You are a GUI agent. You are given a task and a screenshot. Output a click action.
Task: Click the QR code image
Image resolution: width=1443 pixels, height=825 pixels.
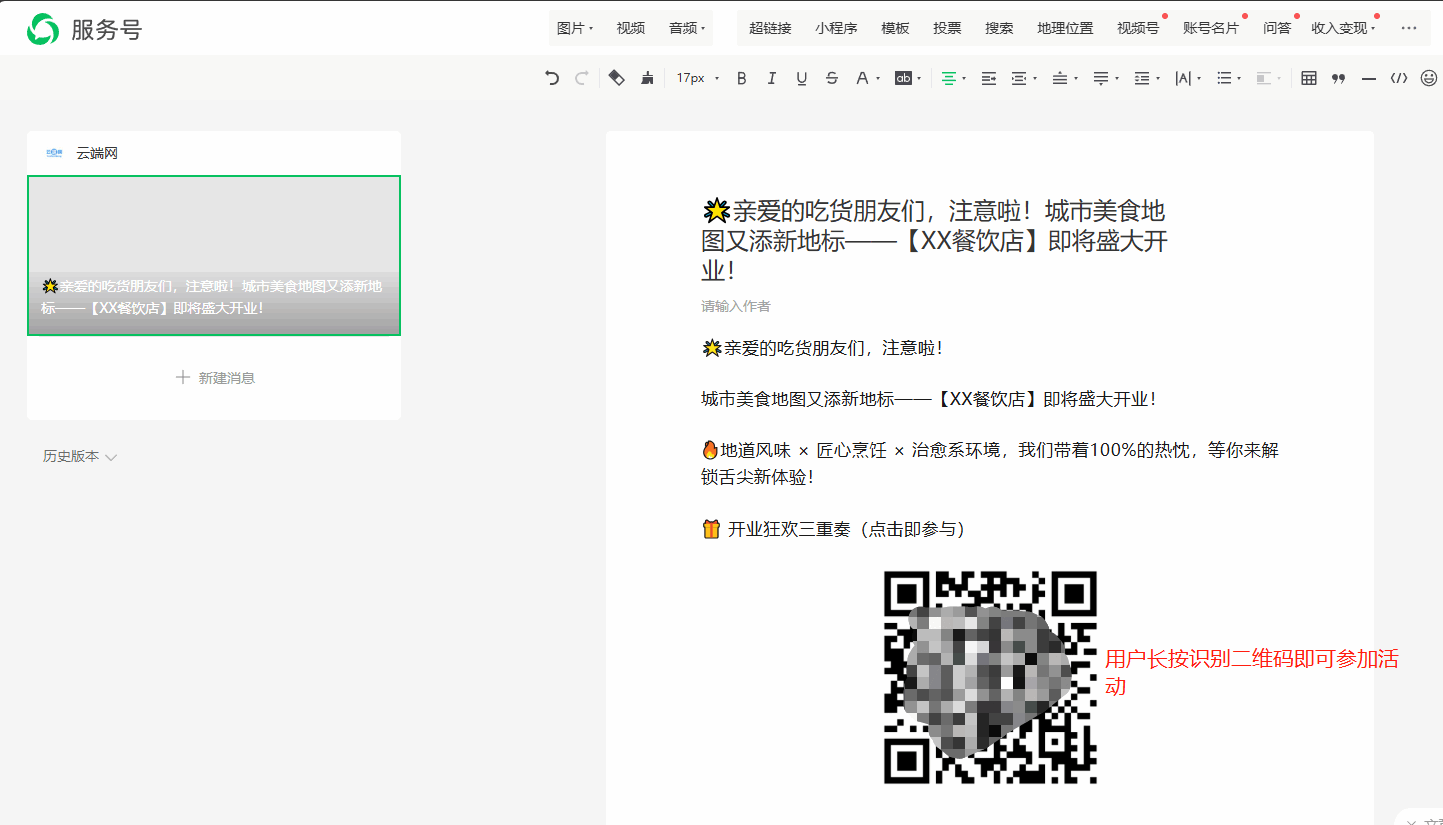coord(990,677)
